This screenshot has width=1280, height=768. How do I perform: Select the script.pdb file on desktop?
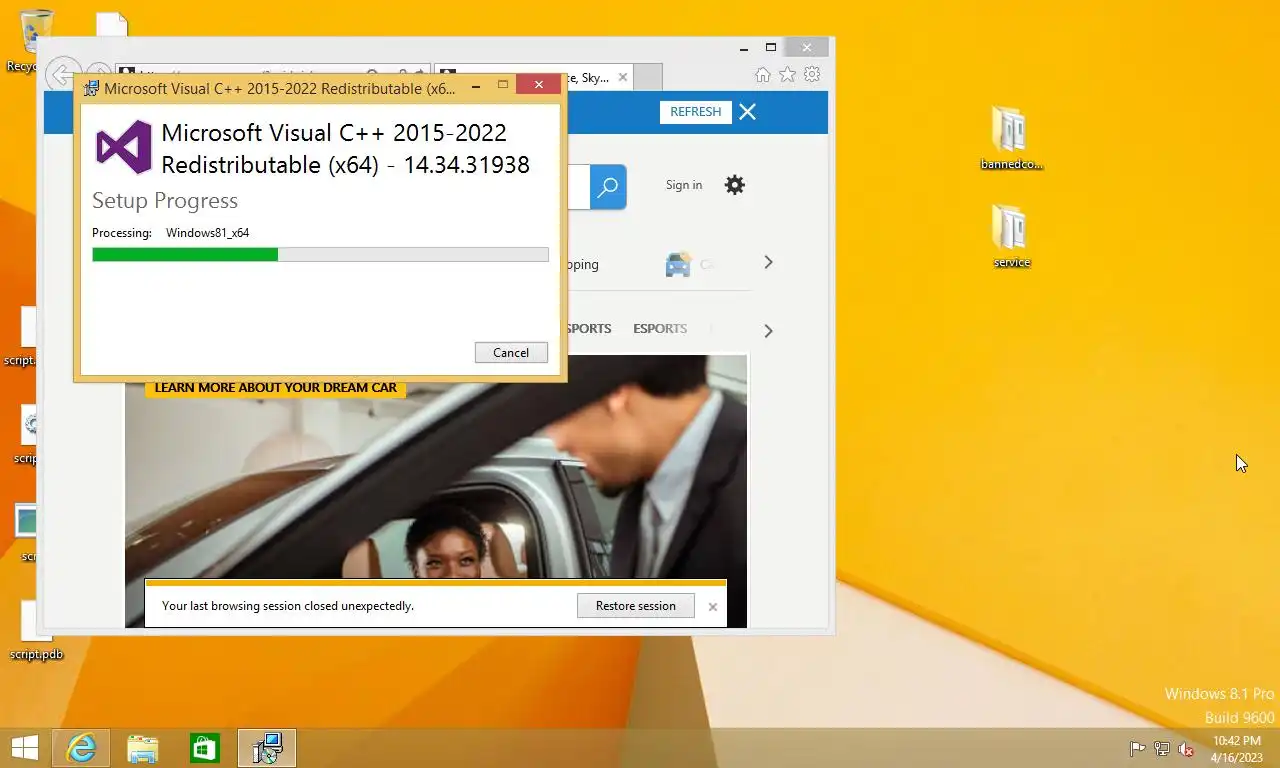coord(36,630)
